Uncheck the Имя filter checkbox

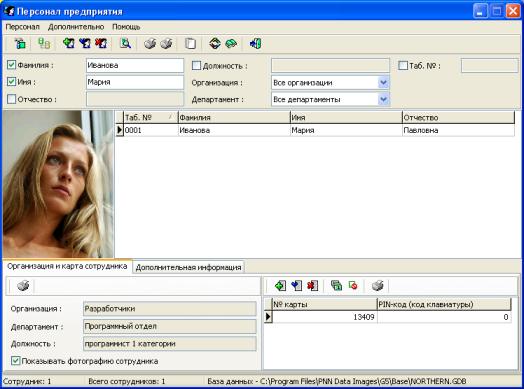[x=11, y=82]
